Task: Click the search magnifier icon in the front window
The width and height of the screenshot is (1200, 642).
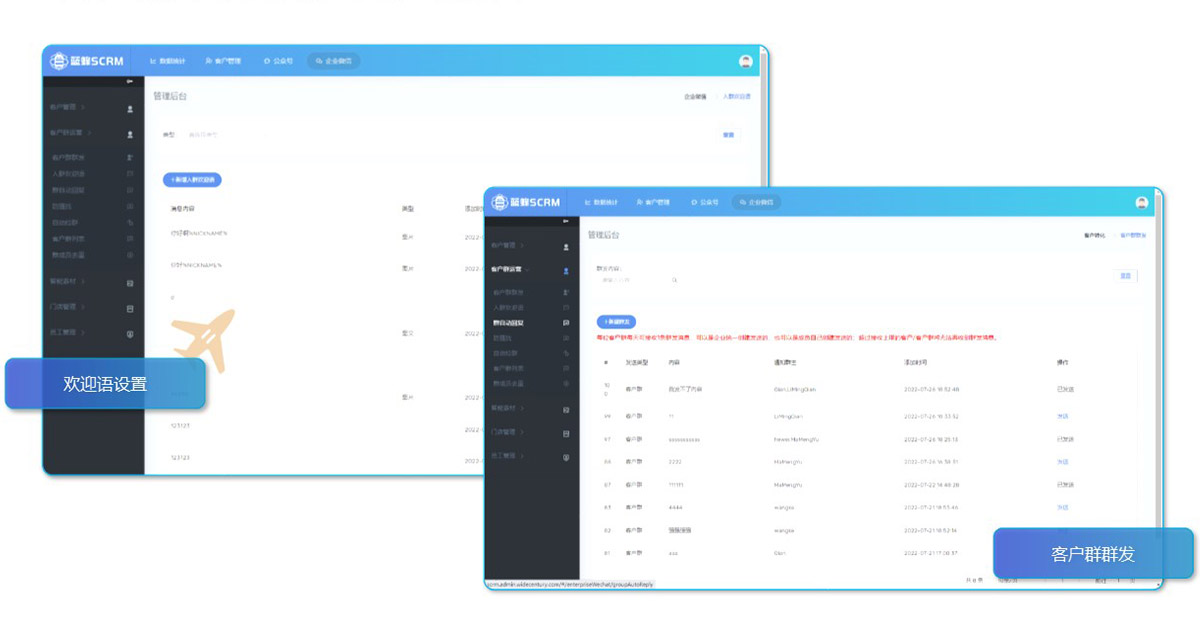Action: click(675, 280)
